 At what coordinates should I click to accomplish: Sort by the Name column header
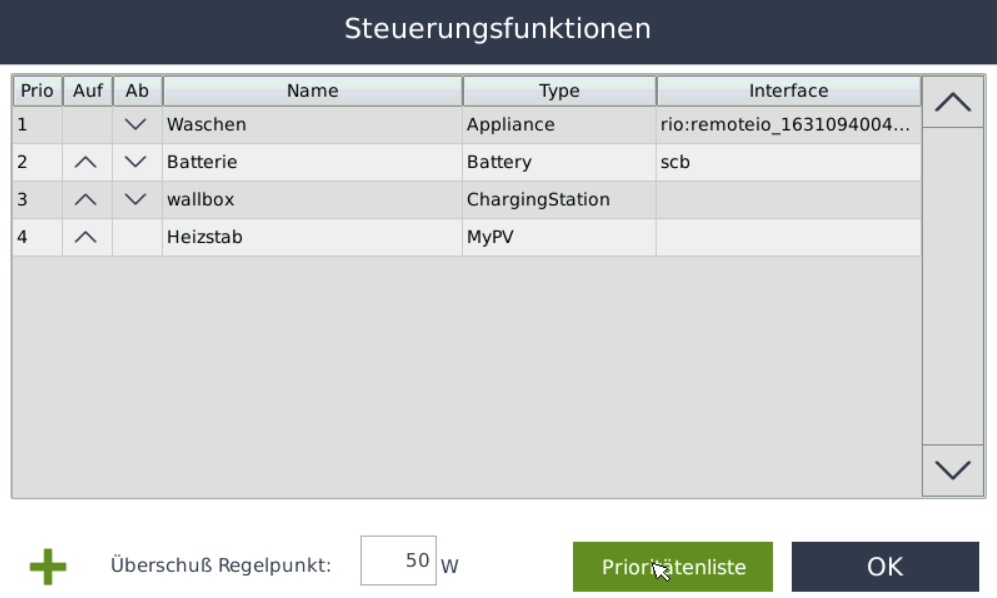click(312, 91)
